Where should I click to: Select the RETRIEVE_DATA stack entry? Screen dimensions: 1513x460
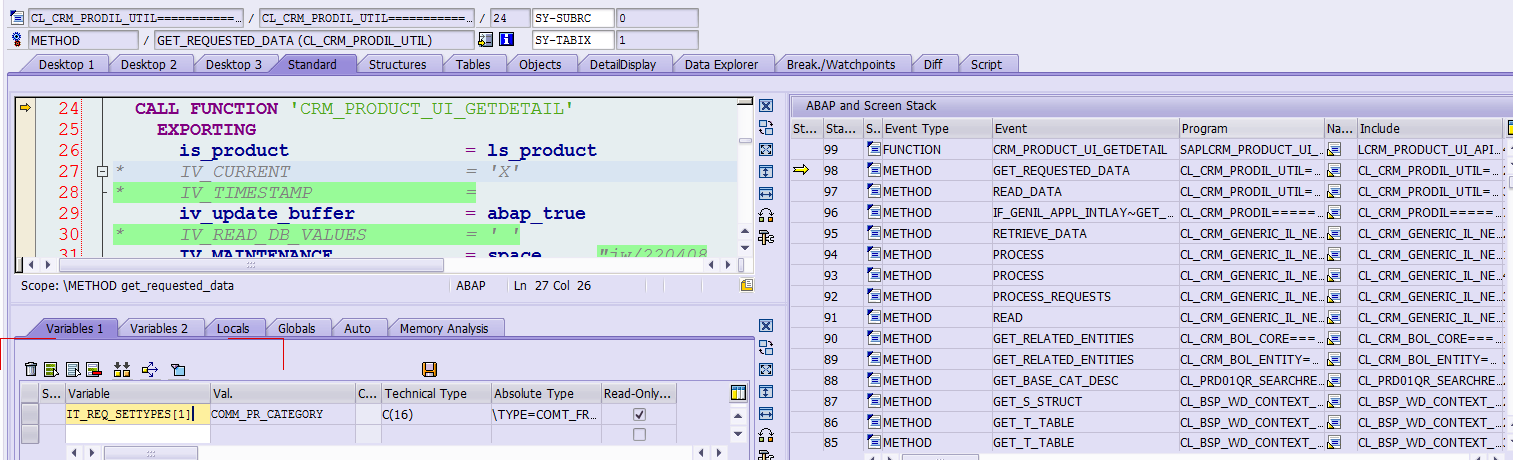click(x=1034, y=234)
